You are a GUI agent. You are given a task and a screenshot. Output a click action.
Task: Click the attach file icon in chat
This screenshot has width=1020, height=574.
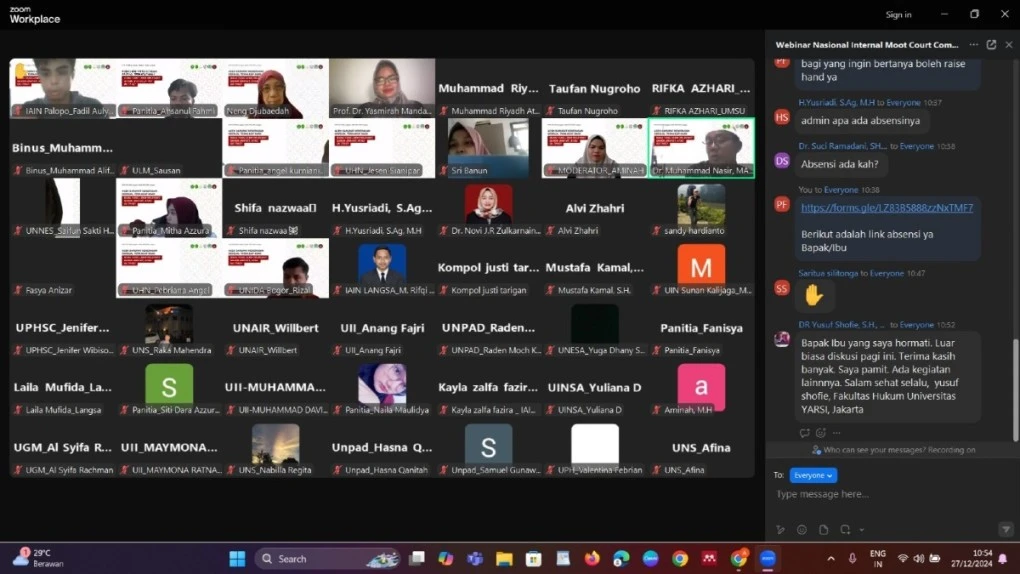point(824,530)
